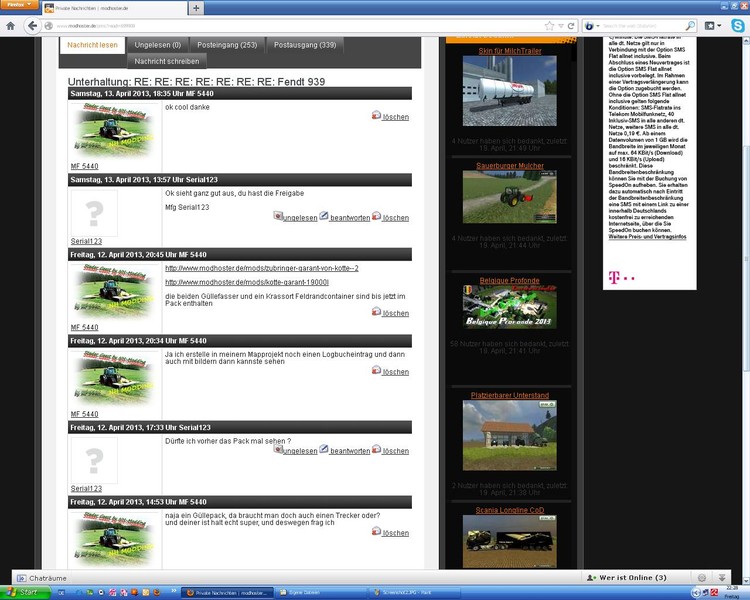The image size is (750, 600).
Task: Reload the page with the refresh icon
Action: 571,26
